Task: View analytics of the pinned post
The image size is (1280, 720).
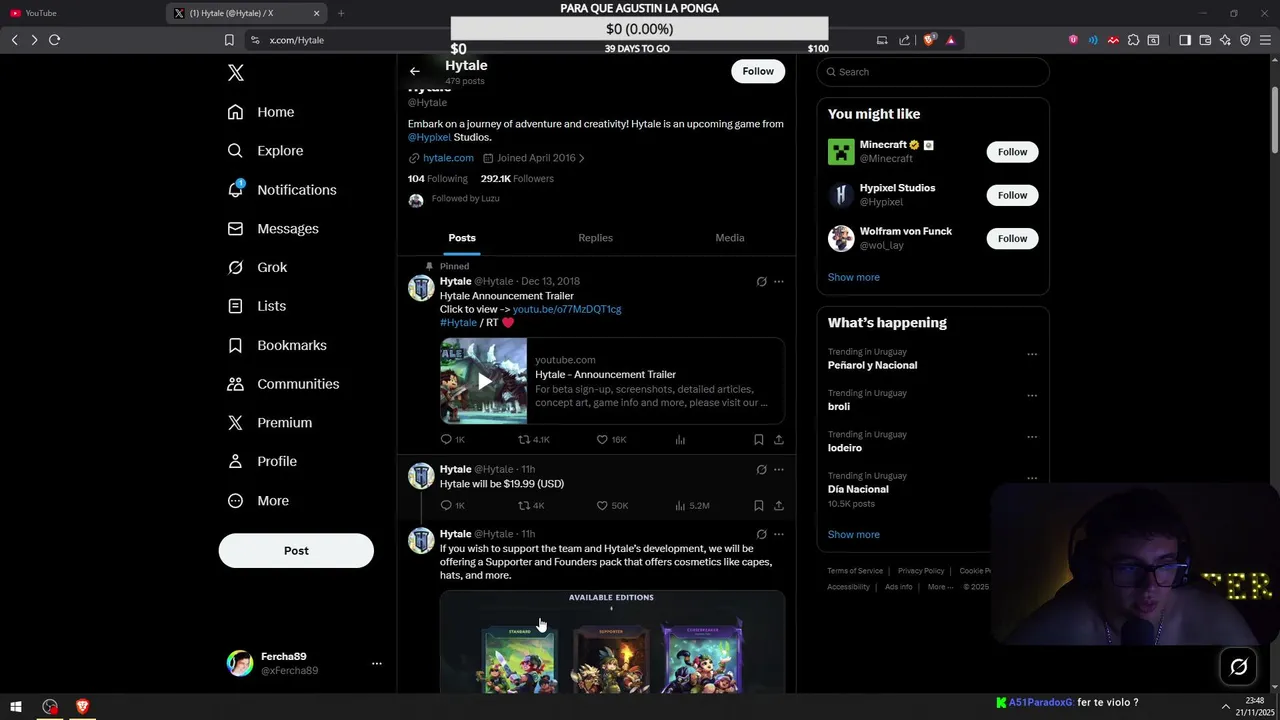Action: point(680,440)
